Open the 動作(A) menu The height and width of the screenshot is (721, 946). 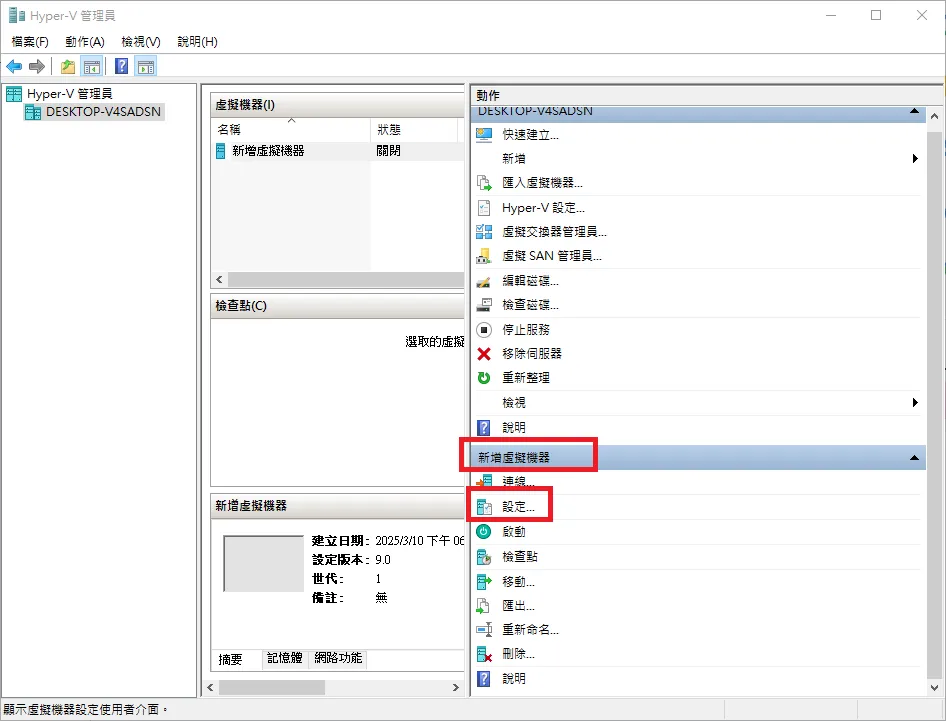(85, 42)
